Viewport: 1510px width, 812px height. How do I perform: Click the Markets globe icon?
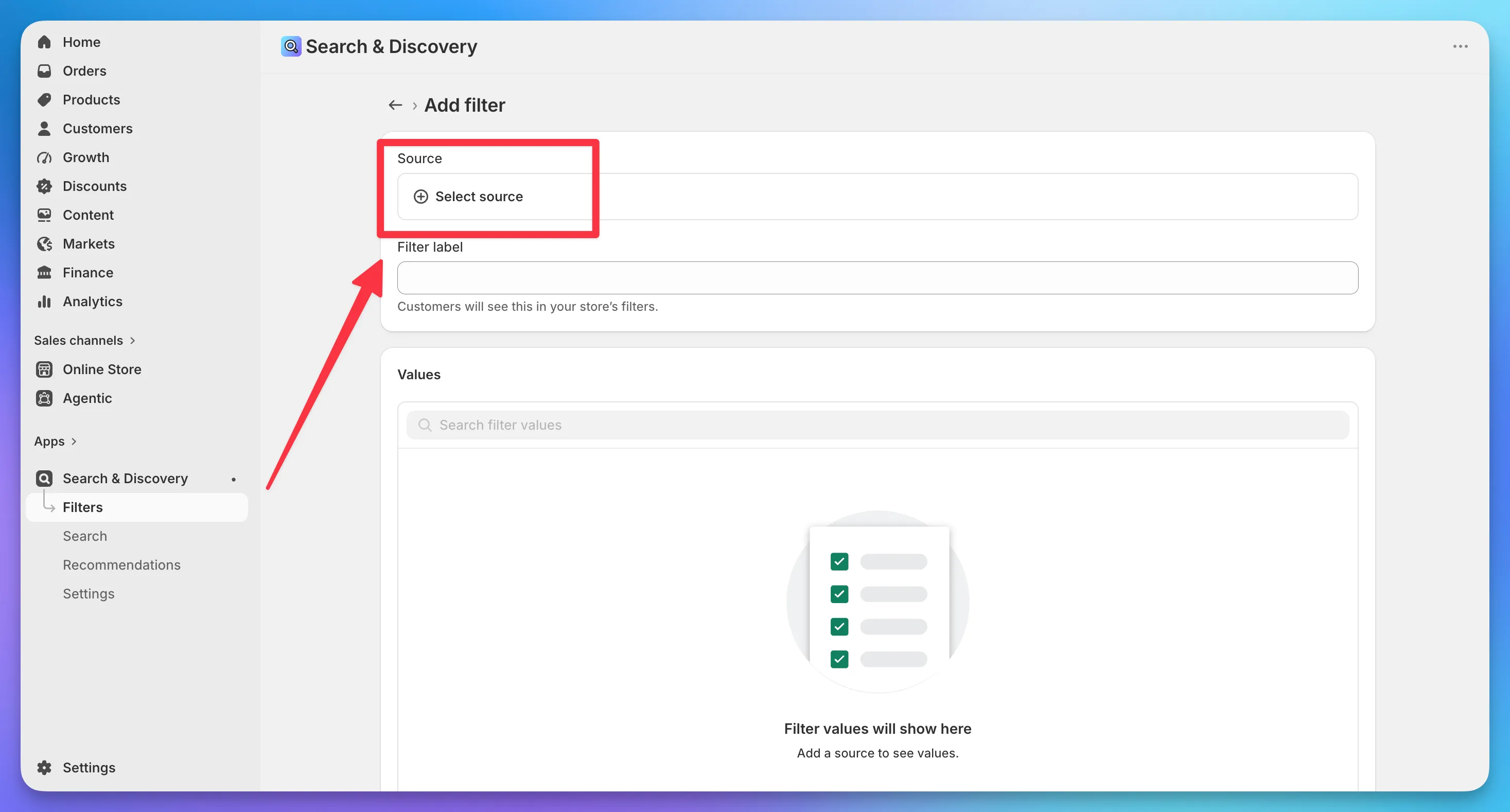[44, 243]
